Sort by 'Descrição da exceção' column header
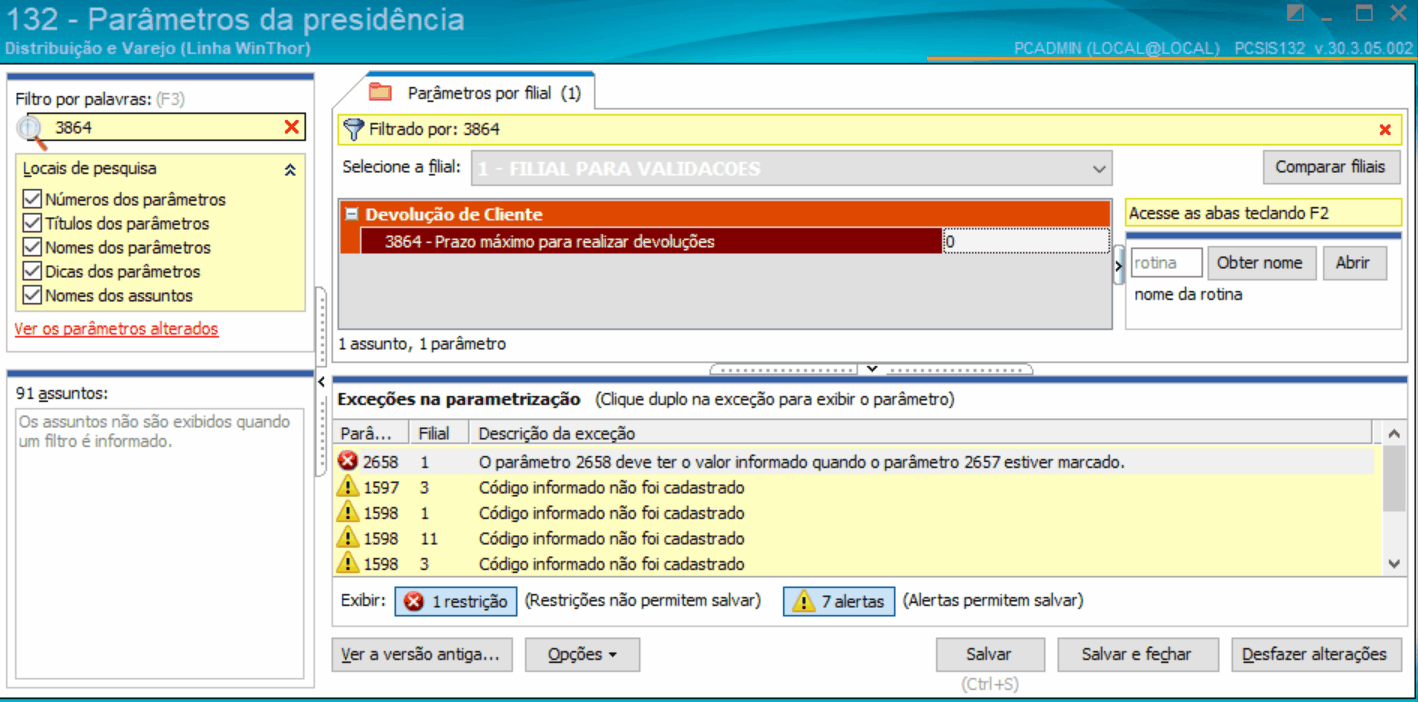Screen dimensions: 1418x702 click(x=922, y=433)
